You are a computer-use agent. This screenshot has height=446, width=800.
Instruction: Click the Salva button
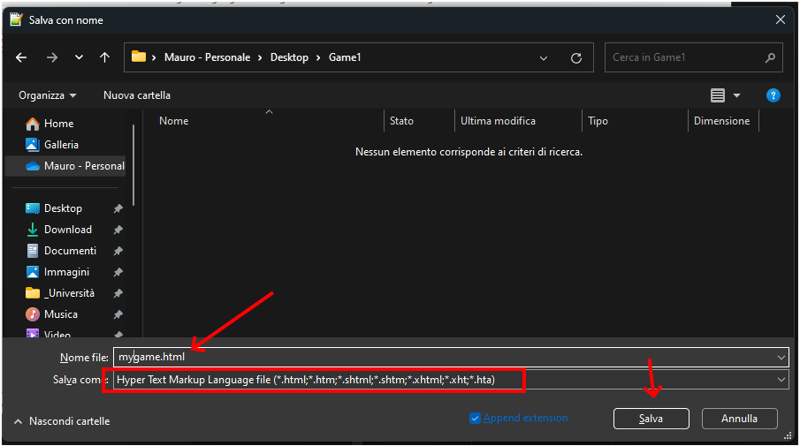tap(651, 418)
